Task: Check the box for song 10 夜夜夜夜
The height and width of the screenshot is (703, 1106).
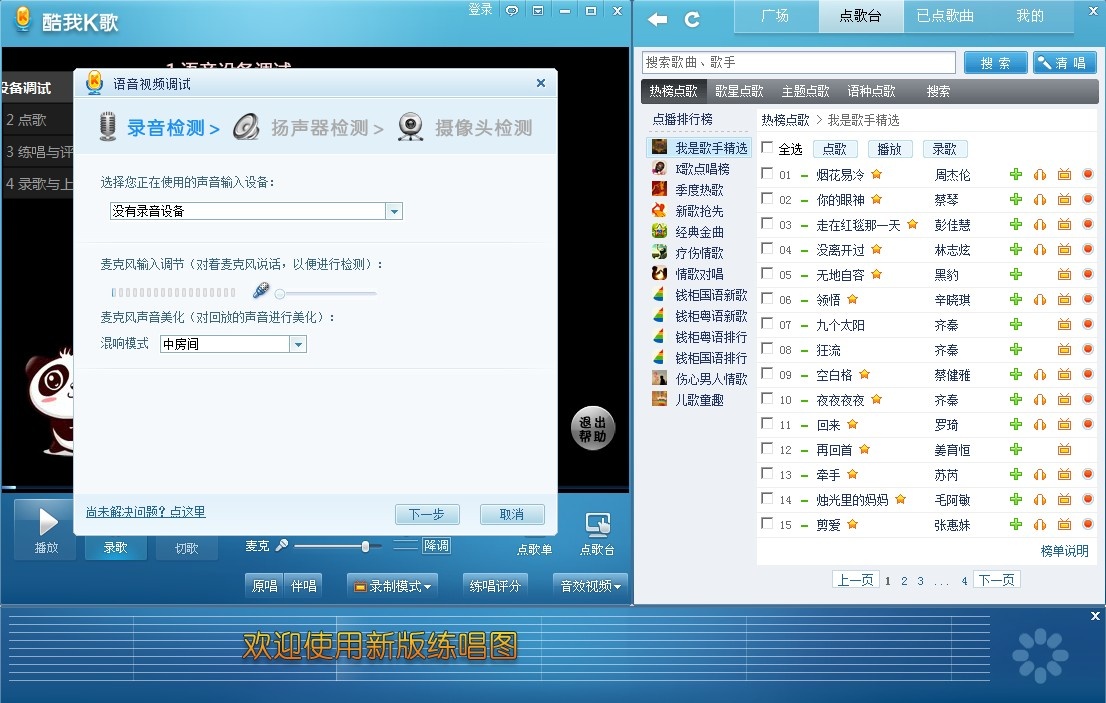Action: [767, 398]
